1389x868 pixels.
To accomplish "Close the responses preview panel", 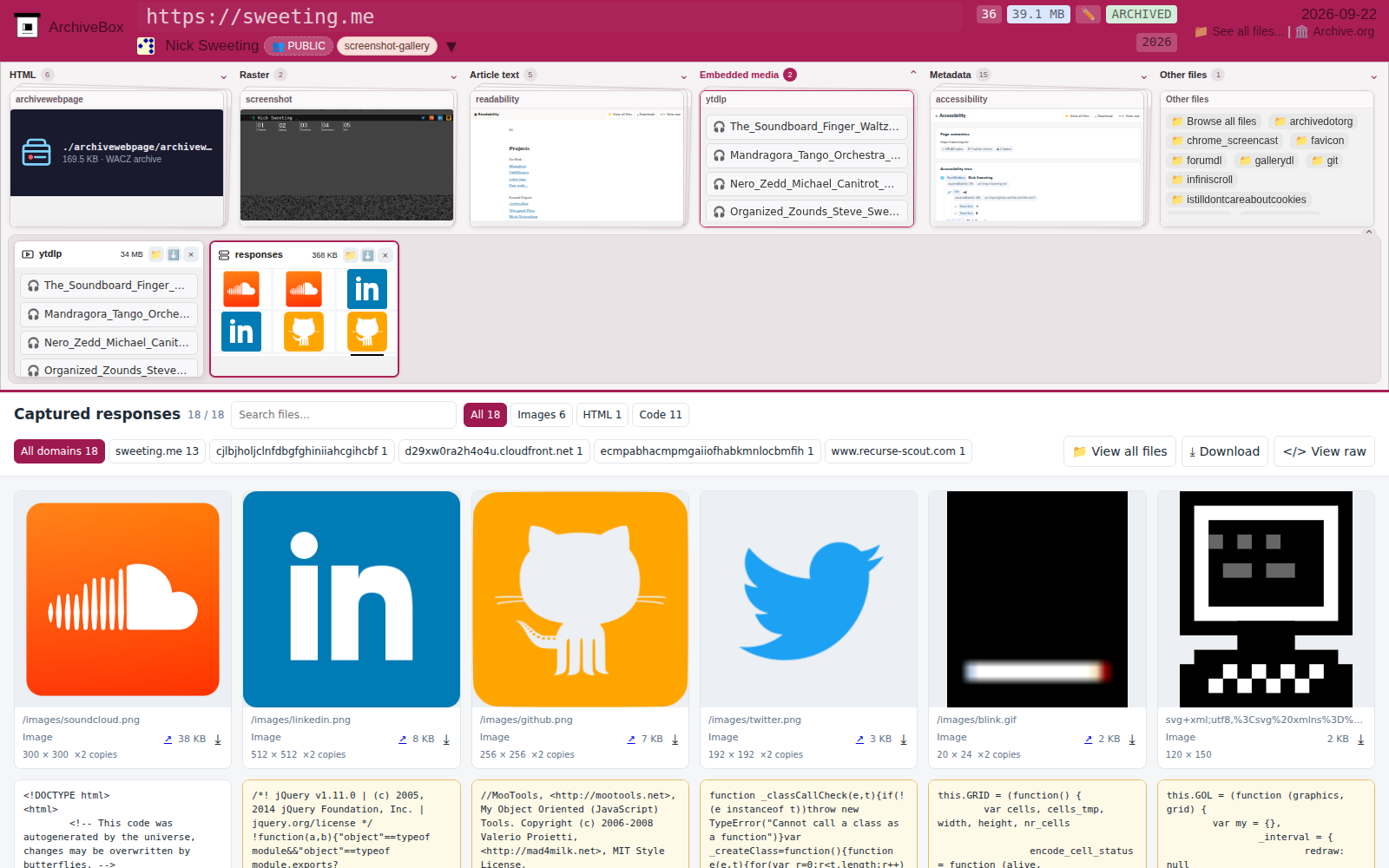I will click(x=385, y=255).
